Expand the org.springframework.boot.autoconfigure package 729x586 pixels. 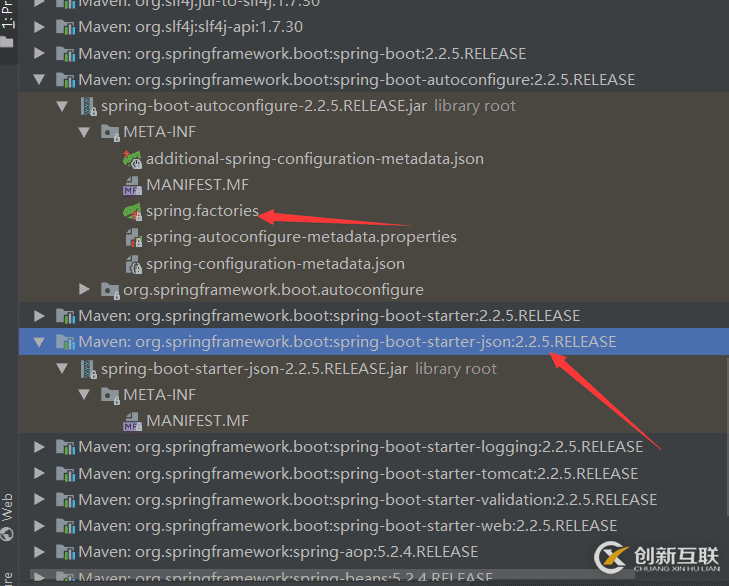84,290
